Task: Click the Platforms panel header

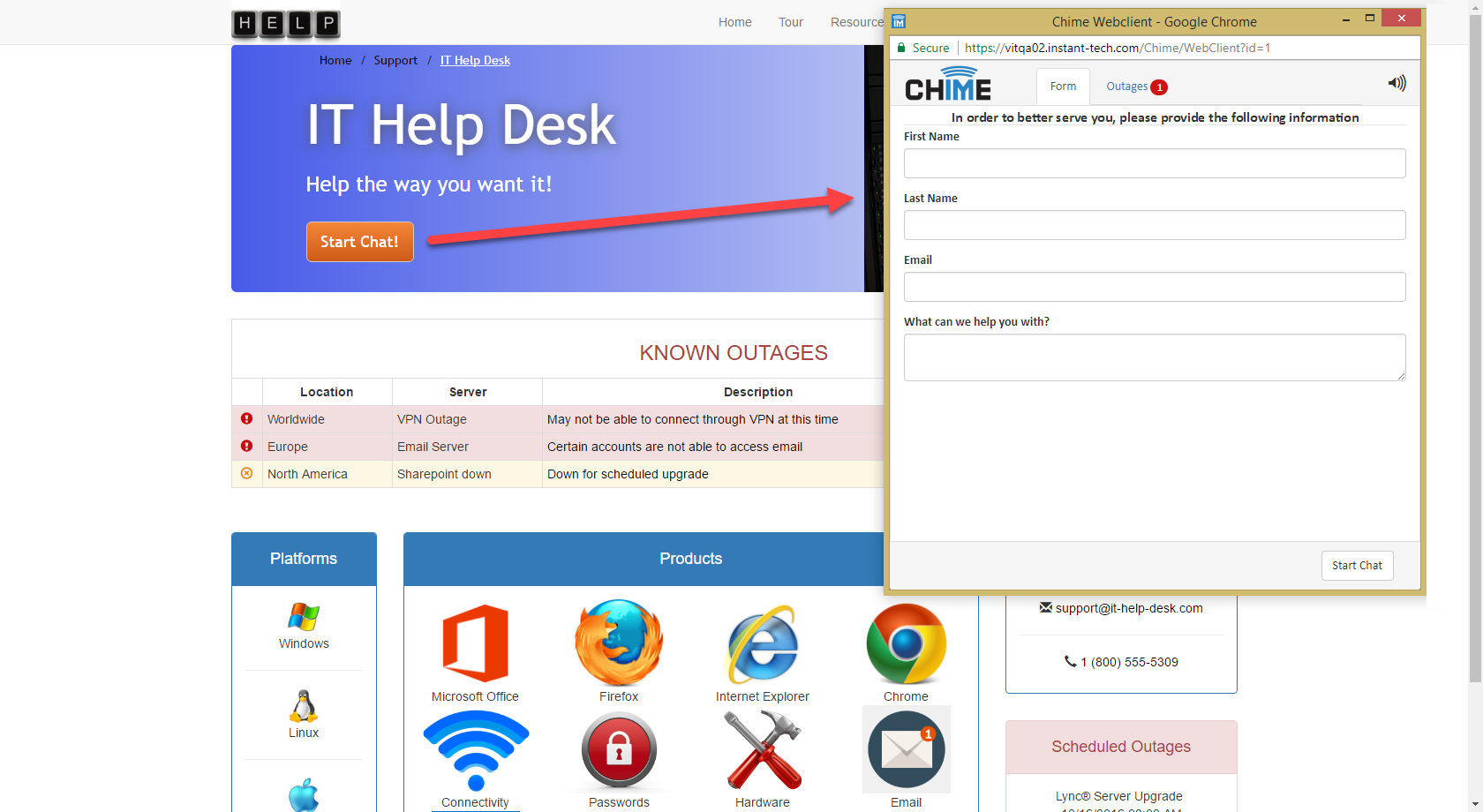Action: tap(304, 559)
